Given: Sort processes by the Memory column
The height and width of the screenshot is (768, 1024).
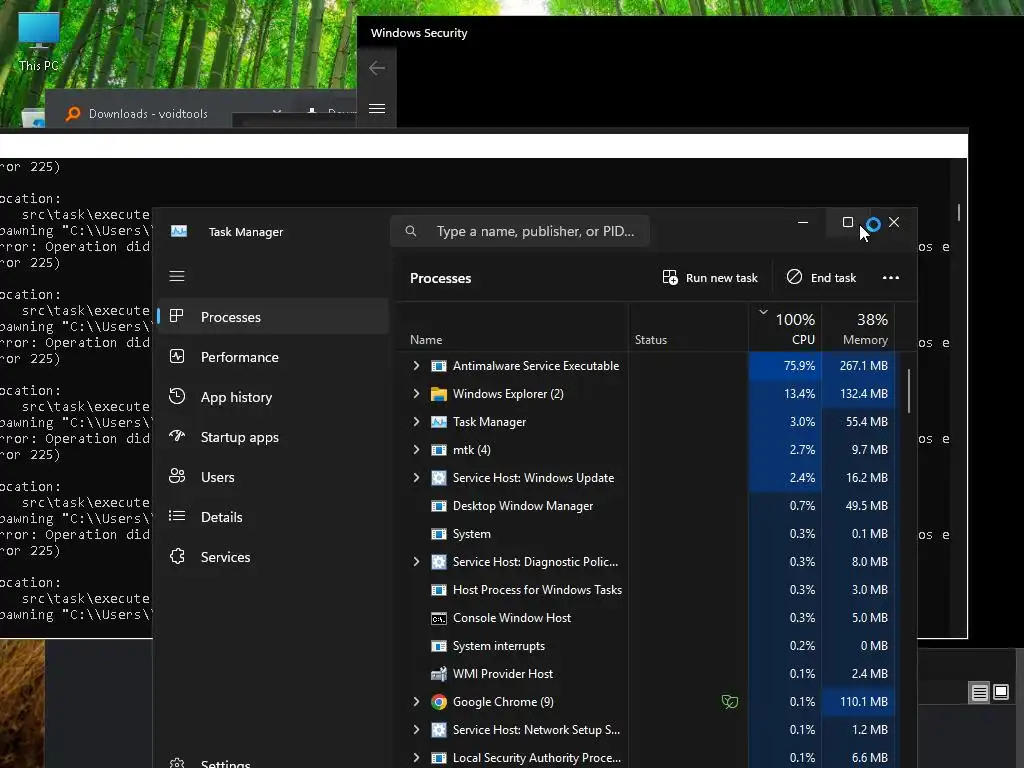Looking at the screenshot, I should pyautogui.click(x=858, y=328).
